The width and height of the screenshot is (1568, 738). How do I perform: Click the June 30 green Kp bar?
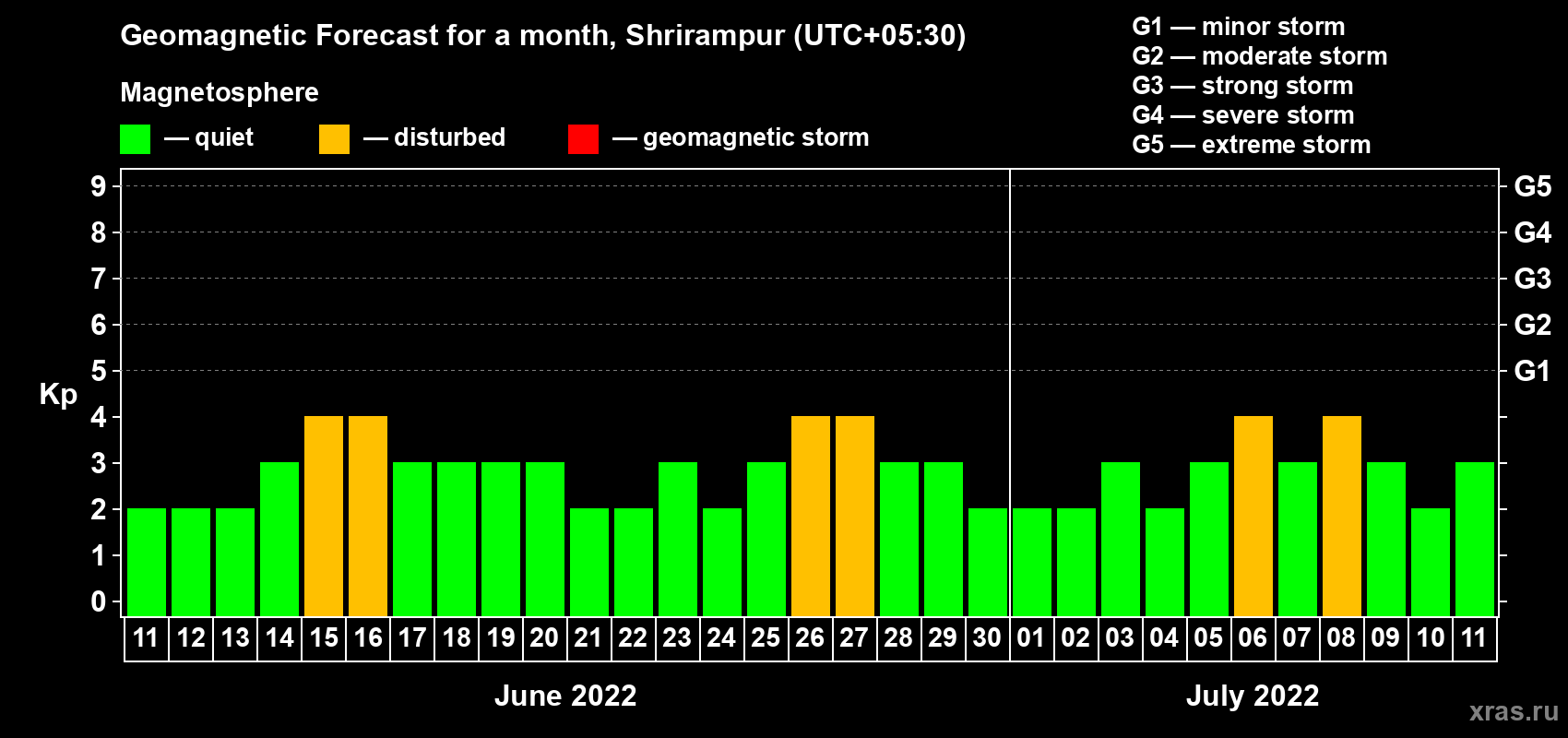[x=988, y=562]
